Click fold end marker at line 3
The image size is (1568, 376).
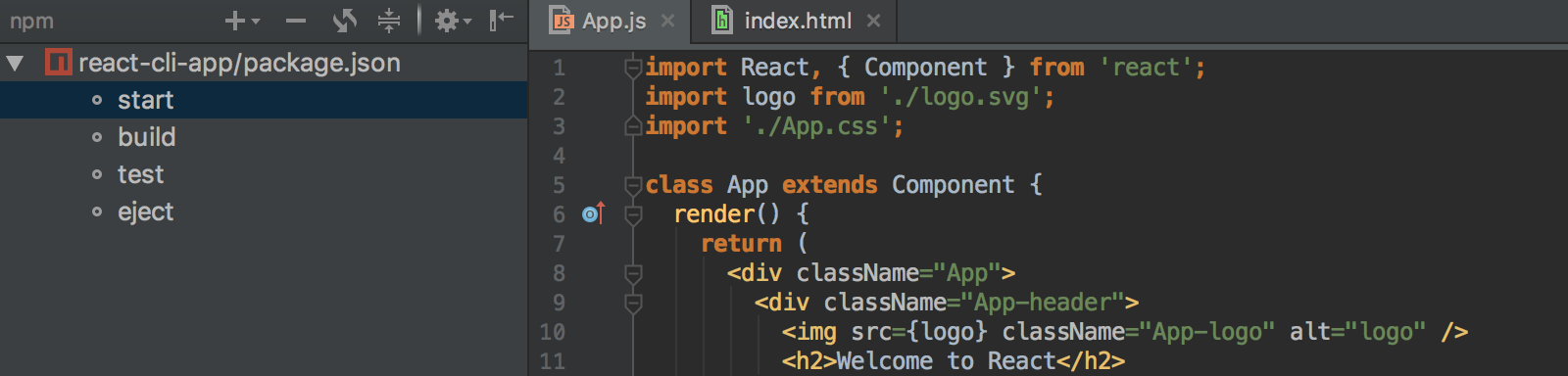pyautogui.click(x=633, y=126)
